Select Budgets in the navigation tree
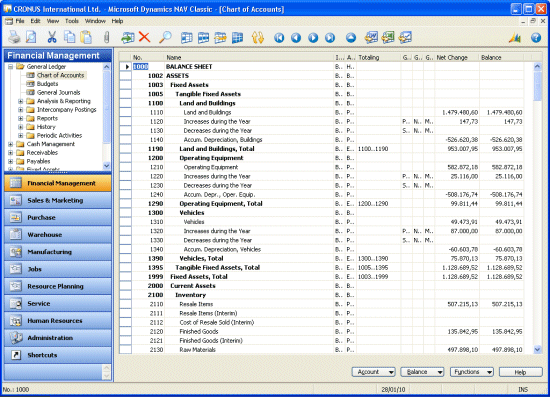 (x=47, y=84)
